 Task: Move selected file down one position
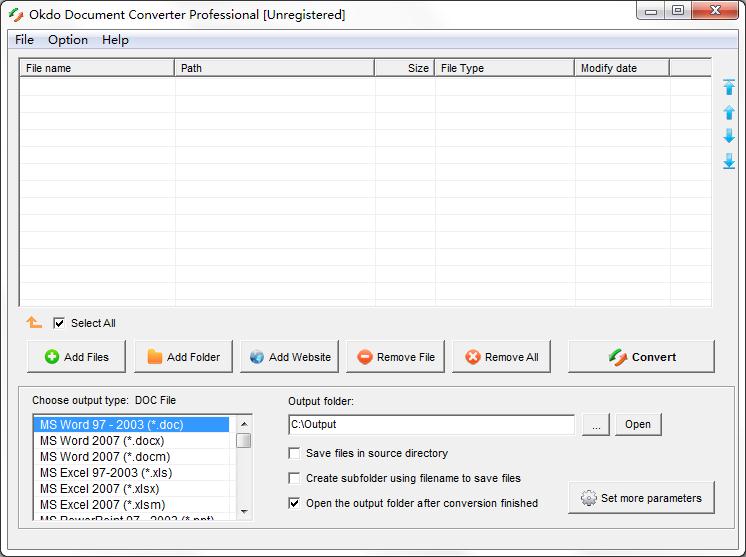coord(728,136)
